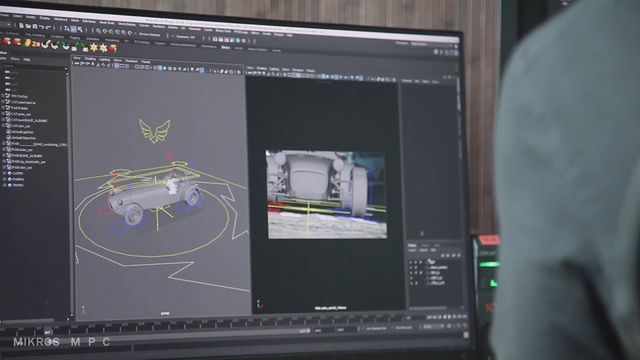Open the Outliner Help menu
Screen dimensions: 640x360
point(27,59)
